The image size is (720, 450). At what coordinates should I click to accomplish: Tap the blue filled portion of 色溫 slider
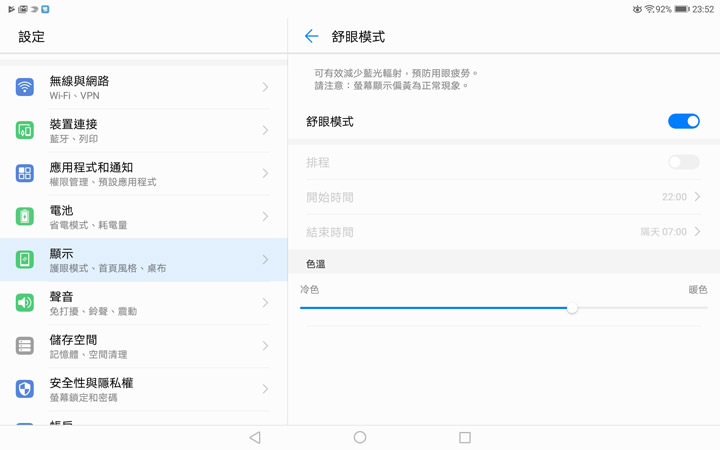click(433, 308)
